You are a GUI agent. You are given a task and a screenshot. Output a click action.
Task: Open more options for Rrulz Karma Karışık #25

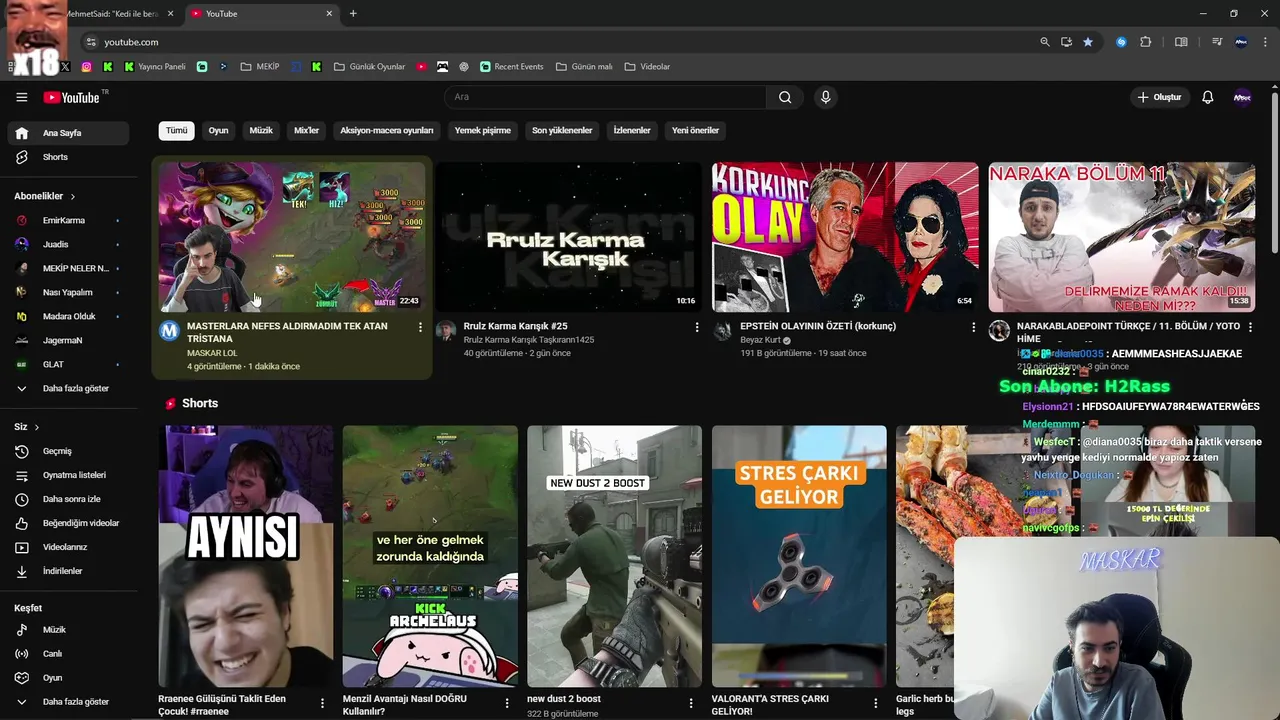(x=697, y=328)
